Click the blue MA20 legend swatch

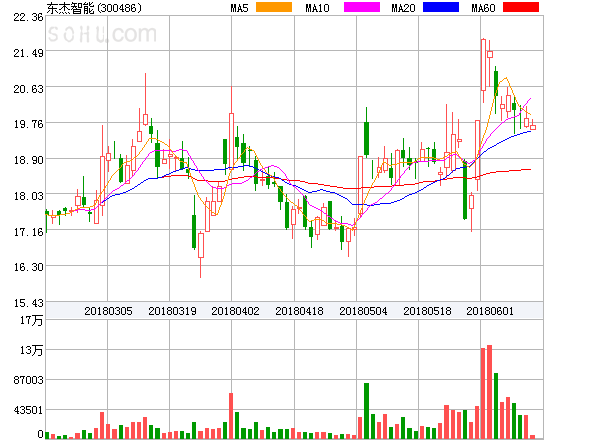pos(441,7)
